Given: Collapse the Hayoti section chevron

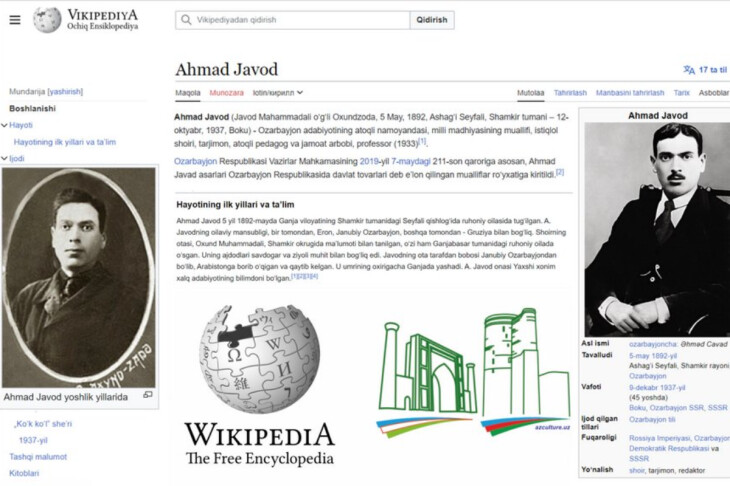Looking at the screenshot, I should [4, 125].
